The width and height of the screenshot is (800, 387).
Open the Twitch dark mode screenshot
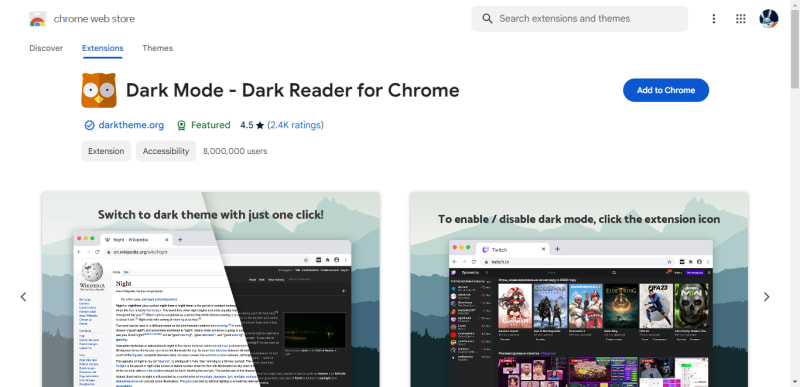coord(579,289)
